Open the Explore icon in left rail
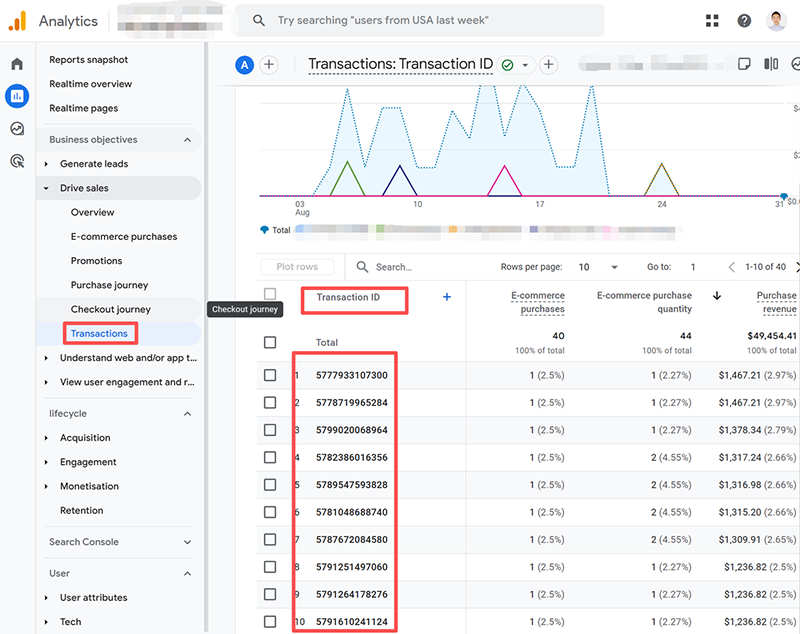This screenshot has height=634, width=800. (x=17, y=128)
